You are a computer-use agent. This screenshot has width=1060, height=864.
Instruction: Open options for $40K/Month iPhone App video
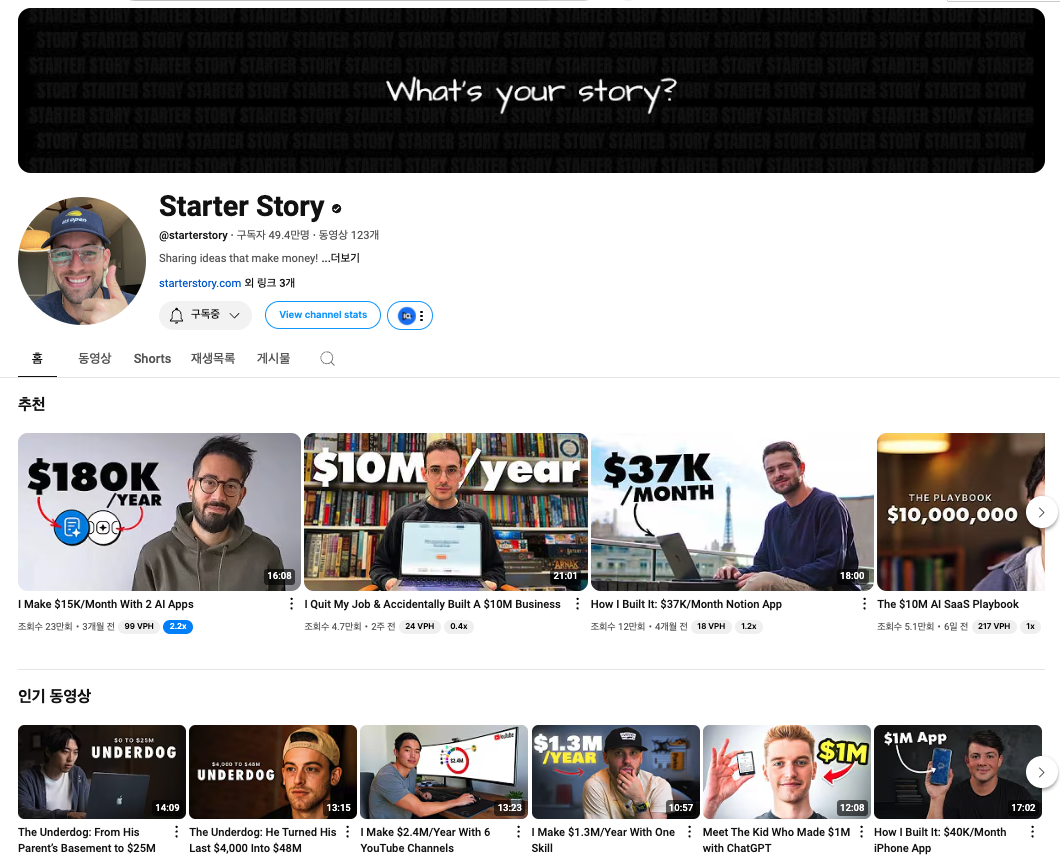coord(1032,832)
